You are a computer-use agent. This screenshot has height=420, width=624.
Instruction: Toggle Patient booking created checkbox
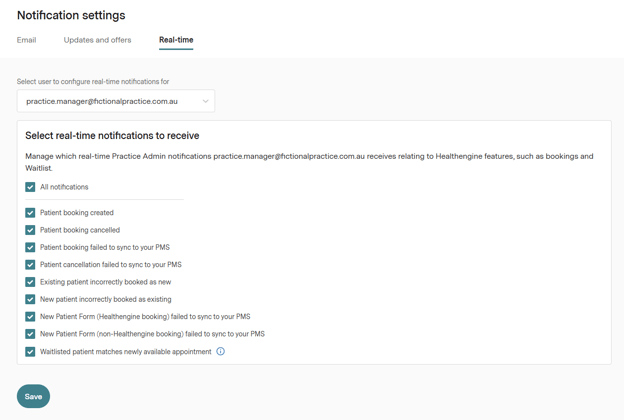[x=30, y=213]
